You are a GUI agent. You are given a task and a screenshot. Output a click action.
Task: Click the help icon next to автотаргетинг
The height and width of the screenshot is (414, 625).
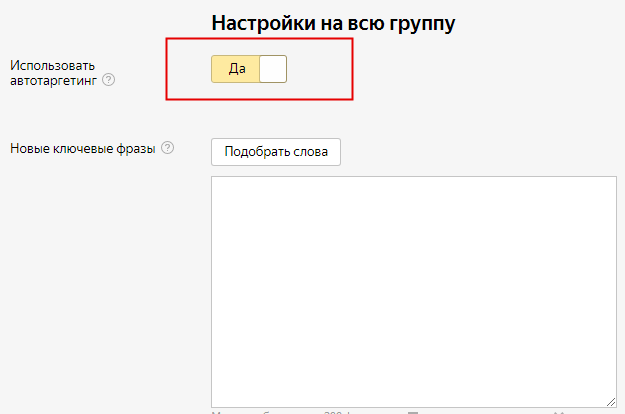pos(109,80)
